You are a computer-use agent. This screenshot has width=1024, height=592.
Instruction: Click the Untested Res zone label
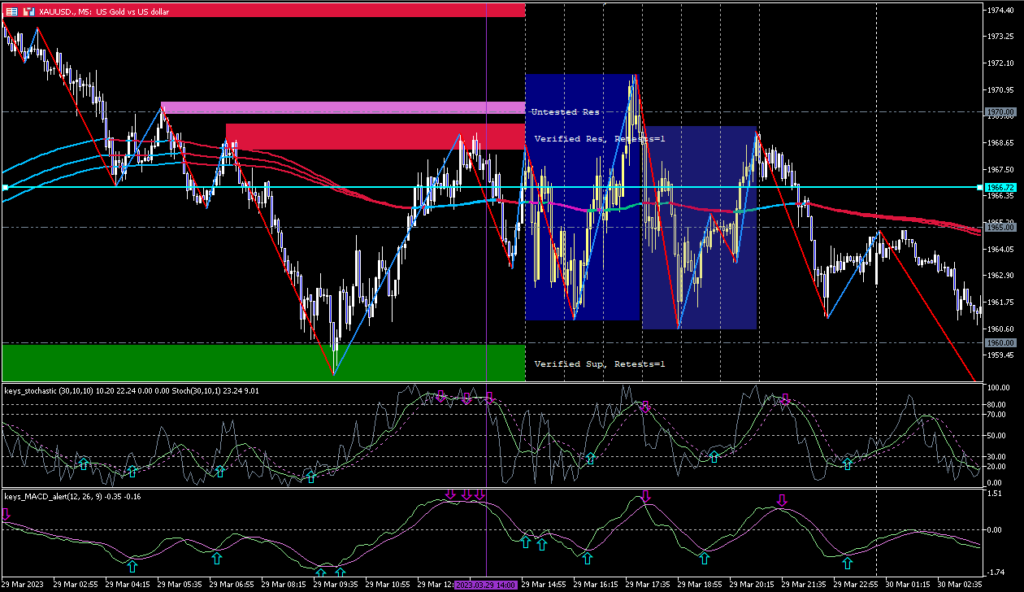566,112
